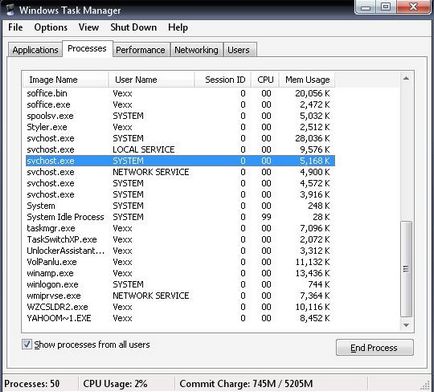Sort by Mem Usage column header
Screen dimensions: 434x392
click(307, 80)
